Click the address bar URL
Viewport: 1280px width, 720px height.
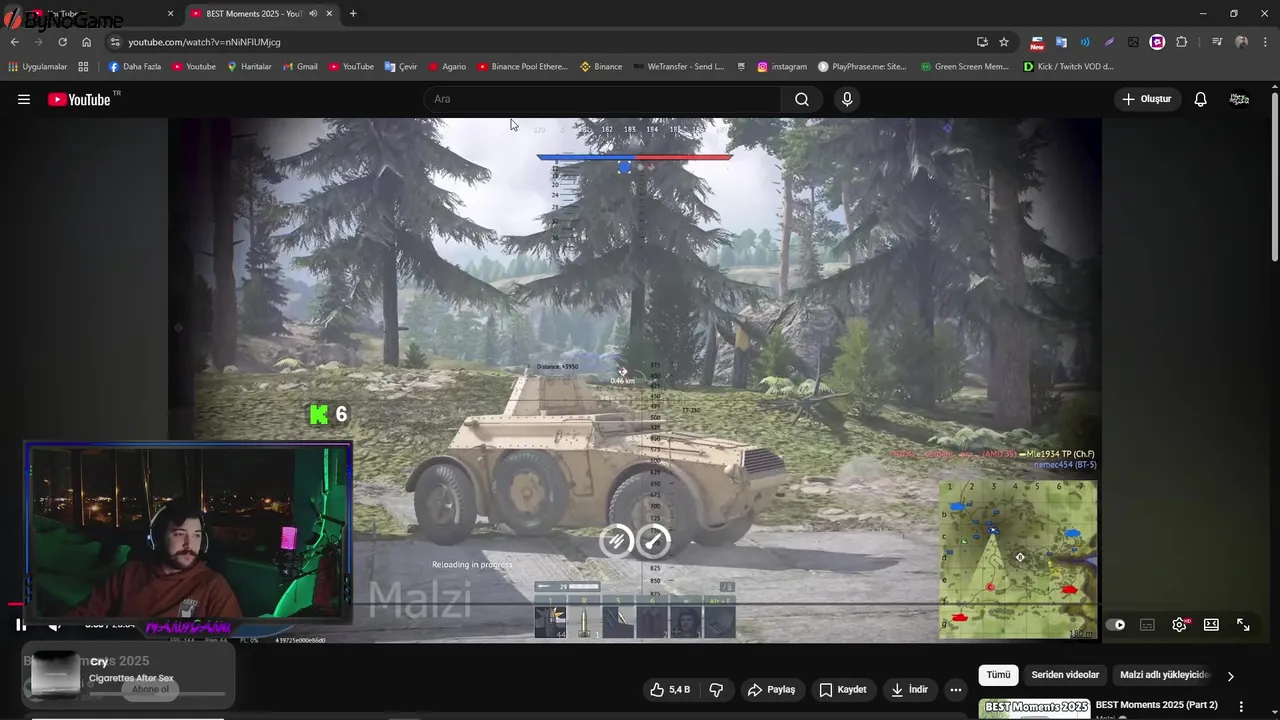(204, 42)
